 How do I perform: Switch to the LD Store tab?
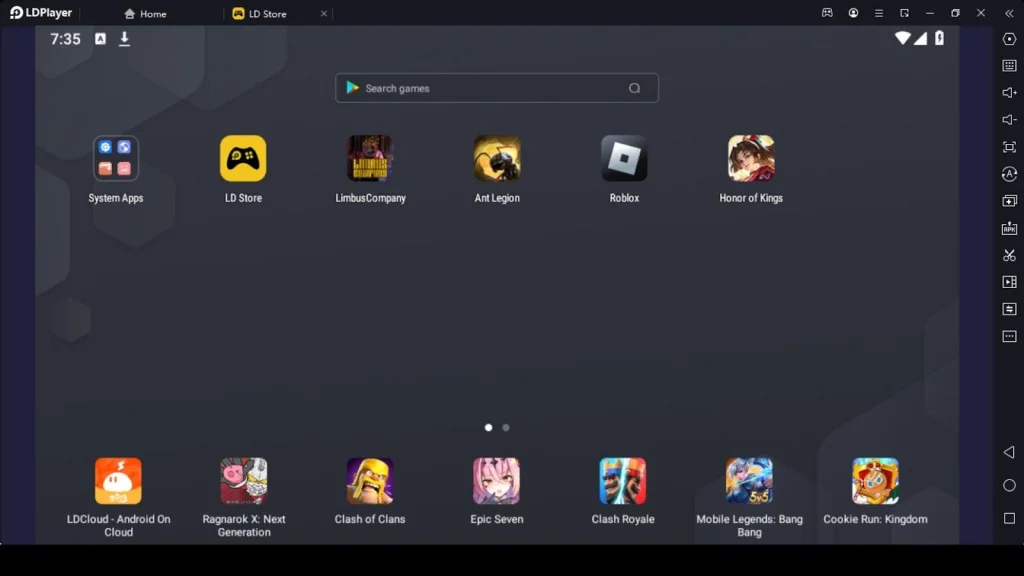(260, 14)
